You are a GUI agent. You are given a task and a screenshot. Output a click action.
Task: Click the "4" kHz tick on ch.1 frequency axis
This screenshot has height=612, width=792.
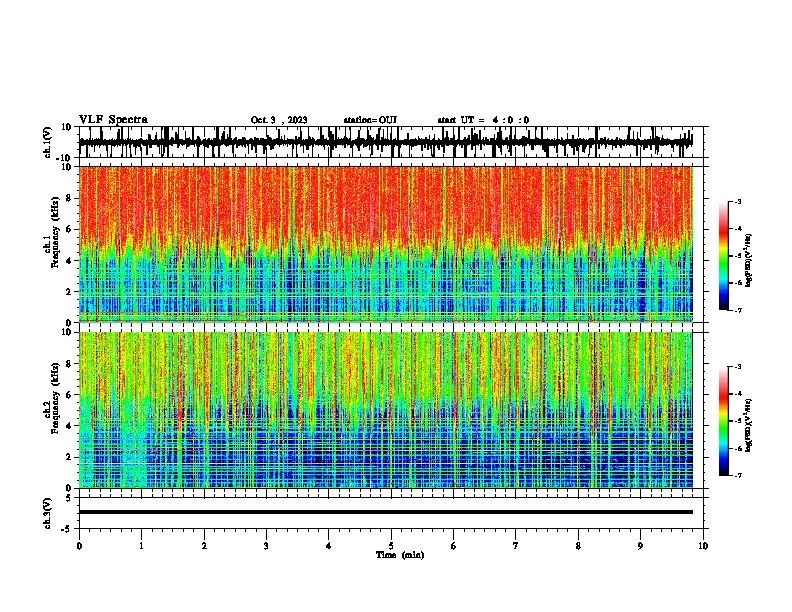pos(70,261)
